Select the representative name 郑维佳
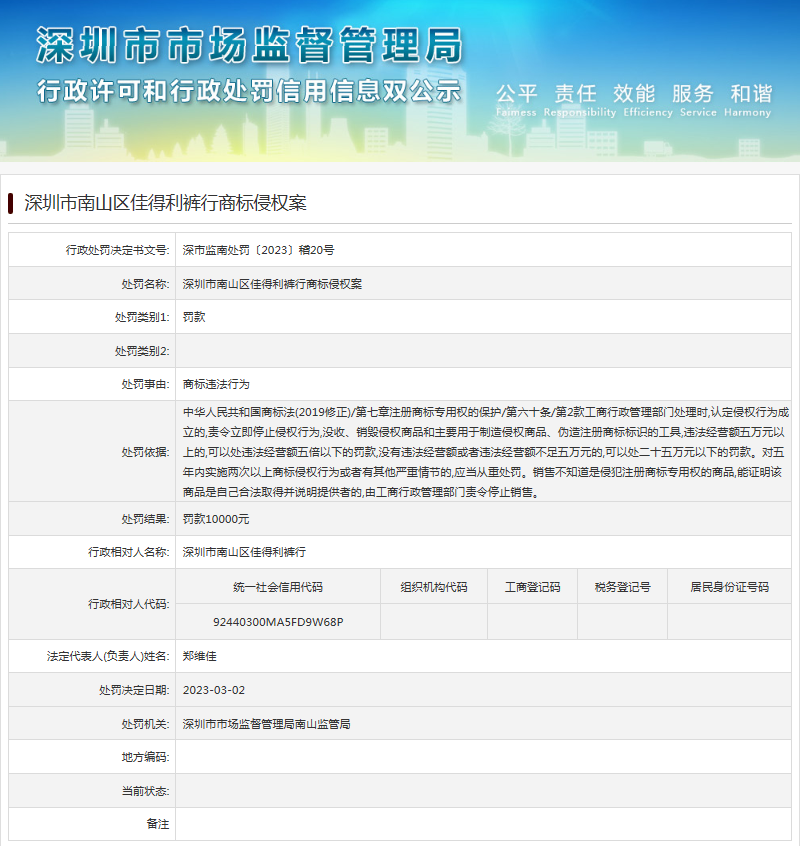The image size is (800, 846). [x=199, y=656]
